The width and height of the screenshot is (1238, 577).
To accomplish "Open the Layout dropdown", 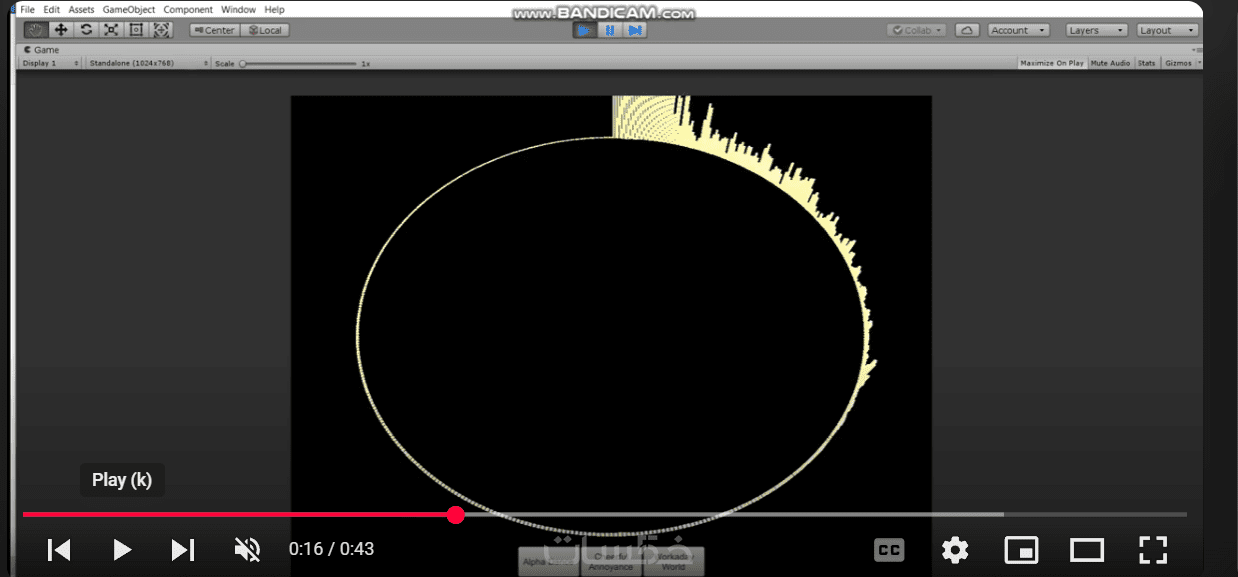I will pos(1167,30).
